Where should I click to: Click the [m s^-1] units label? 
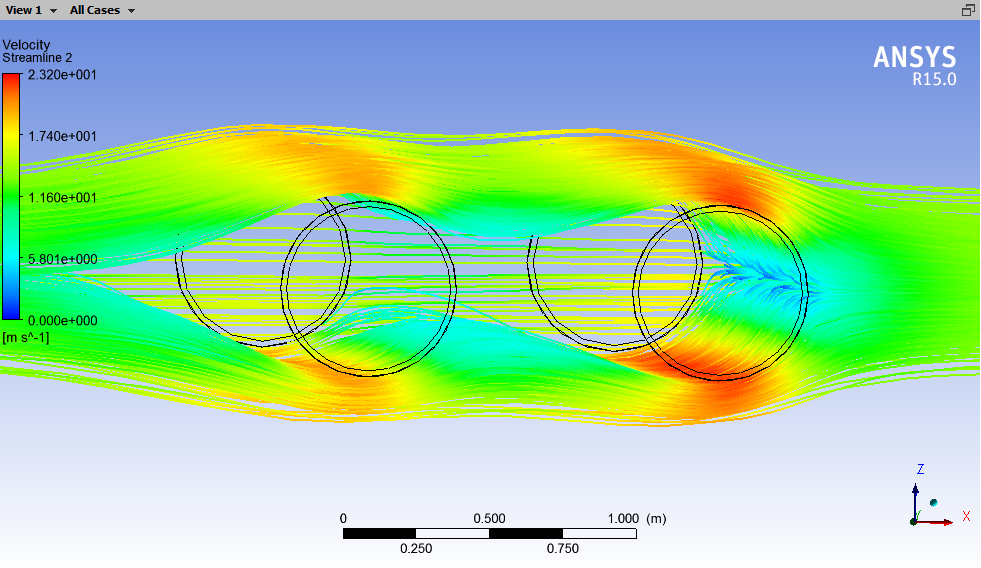click(25, 337)
